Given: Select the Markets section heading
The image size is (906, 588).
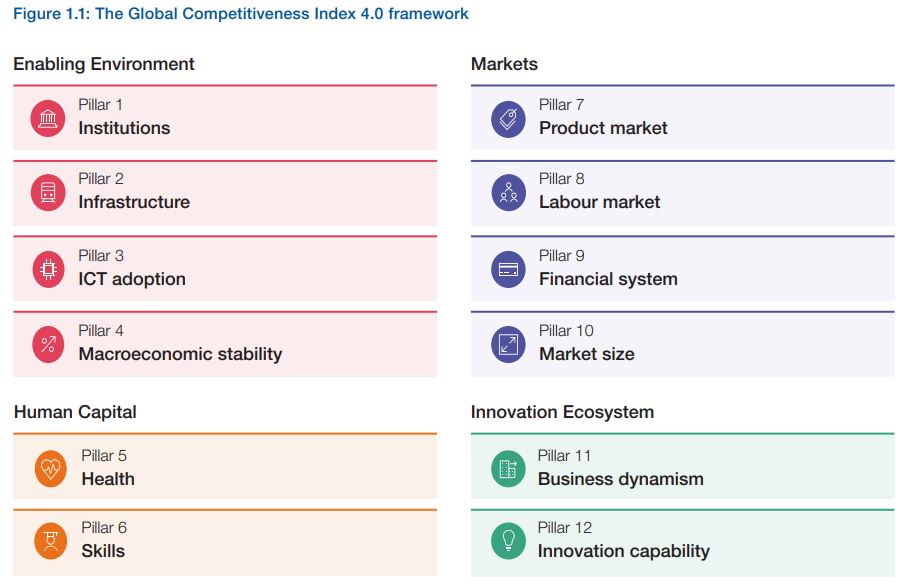Looking at the screenshot, I should [x=504, y=64].
